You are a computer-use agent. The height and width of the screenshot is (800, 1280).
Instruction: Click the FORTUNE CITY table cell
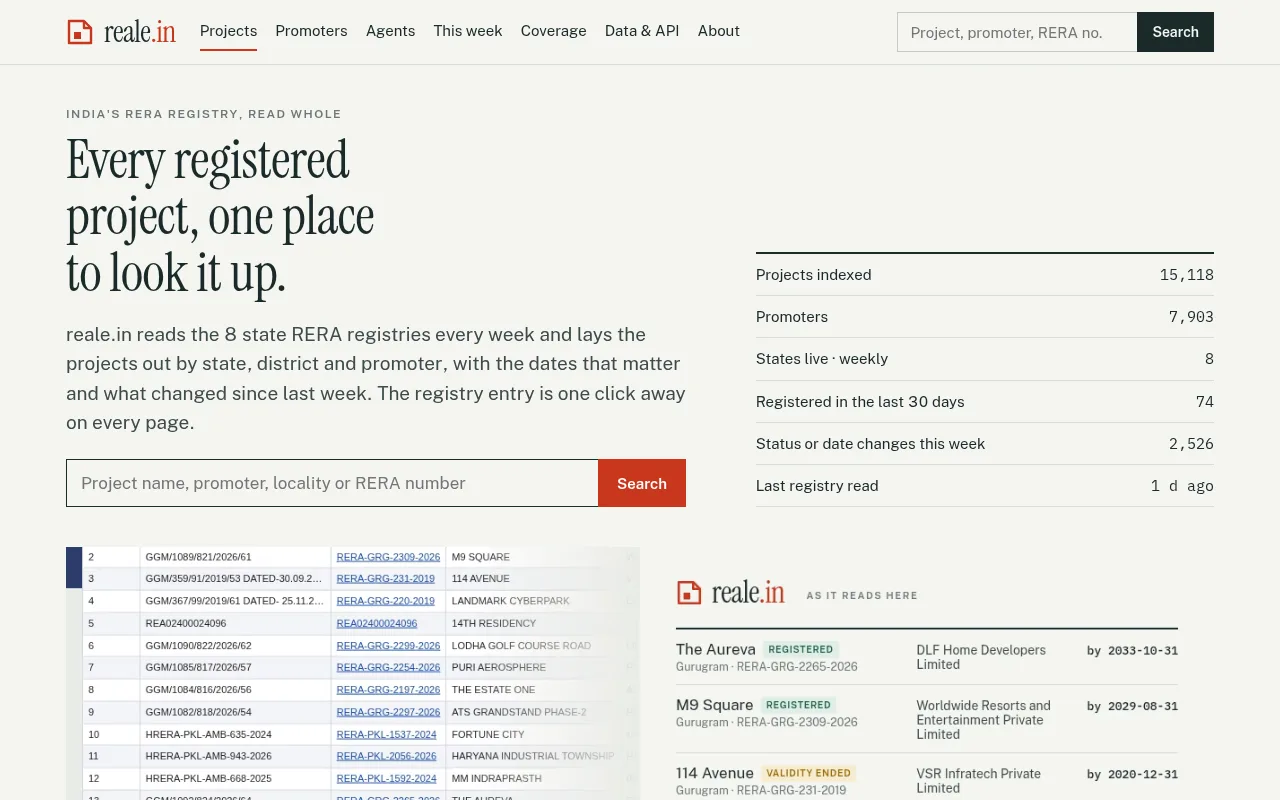click(x=488, y=734)
